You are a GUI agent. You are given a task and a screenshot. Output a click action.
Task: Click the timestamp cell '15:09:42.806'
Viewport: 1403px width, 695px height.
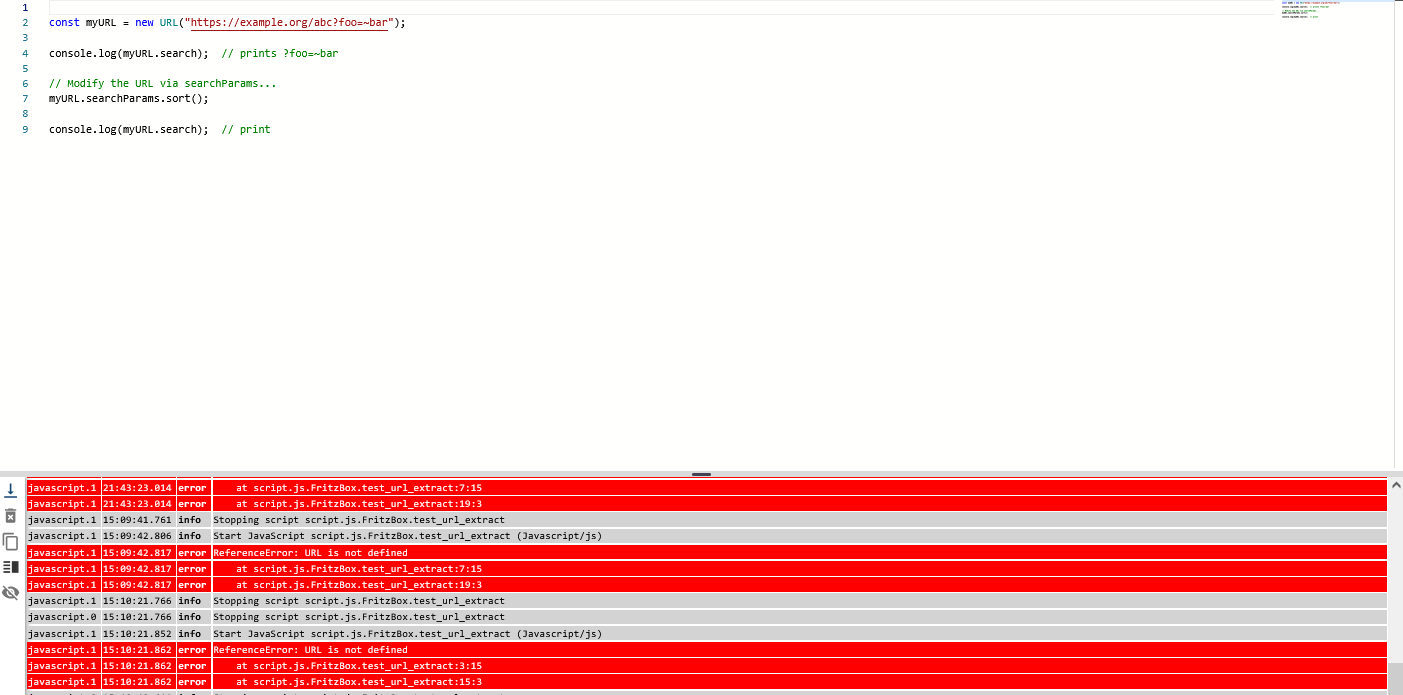pos(138,536)
